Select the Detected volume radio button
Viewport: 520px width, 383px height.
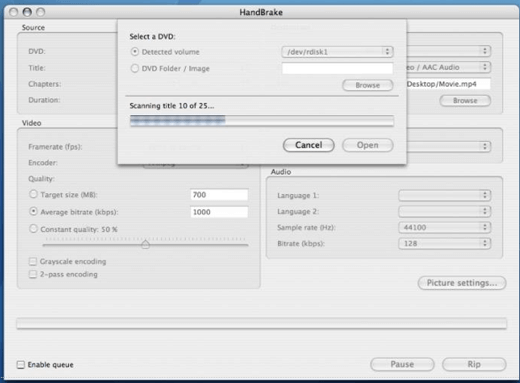pyautogui.click(x=135, y=52)
